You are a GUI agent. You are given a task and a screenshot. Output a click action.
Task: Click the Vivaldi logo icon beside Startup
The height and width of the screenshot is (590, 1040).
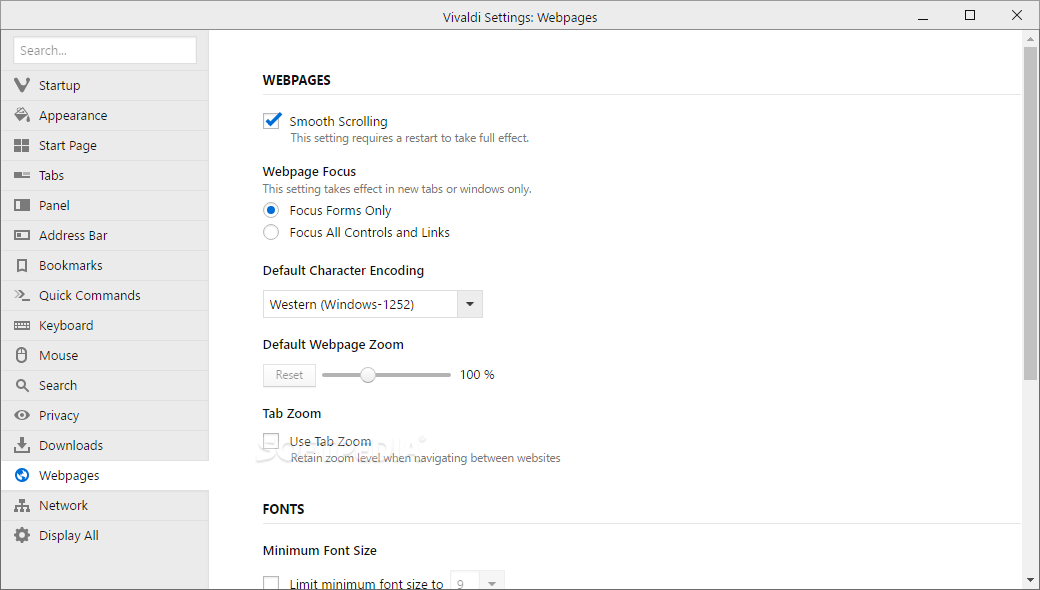pos(21,85)
